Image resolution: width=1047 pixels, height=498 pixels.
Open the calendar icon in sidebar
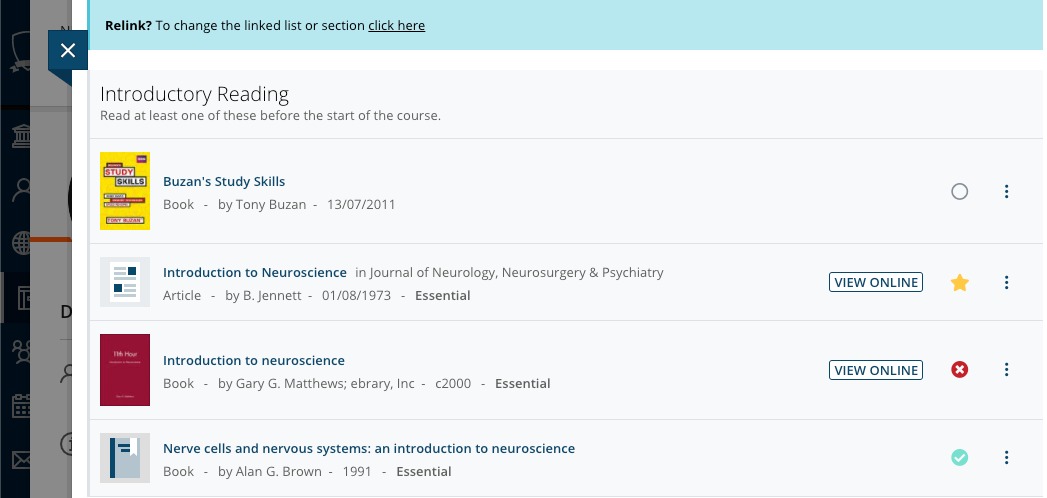(x=20, y=406)
